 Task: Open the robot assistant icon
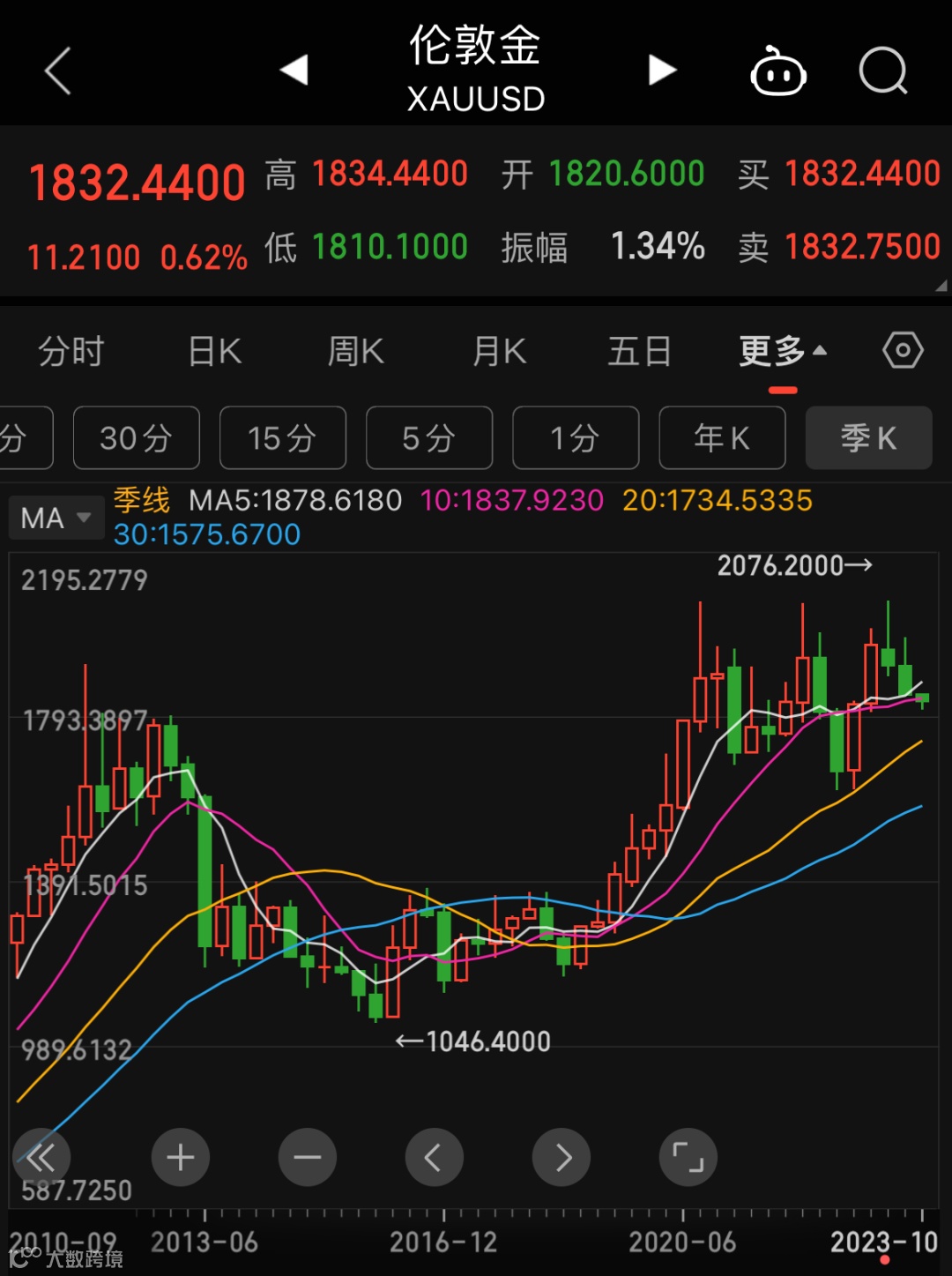click(778, 71)
